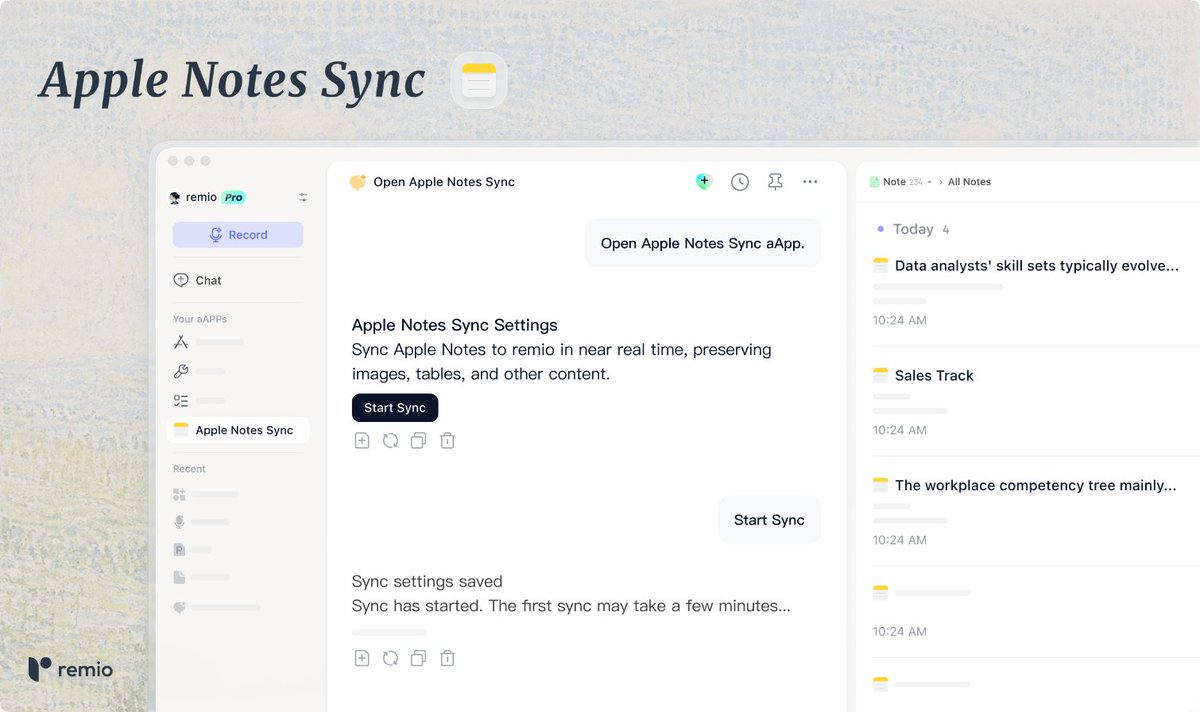Delete the 'Sync has started' reply

pos(448,658)
